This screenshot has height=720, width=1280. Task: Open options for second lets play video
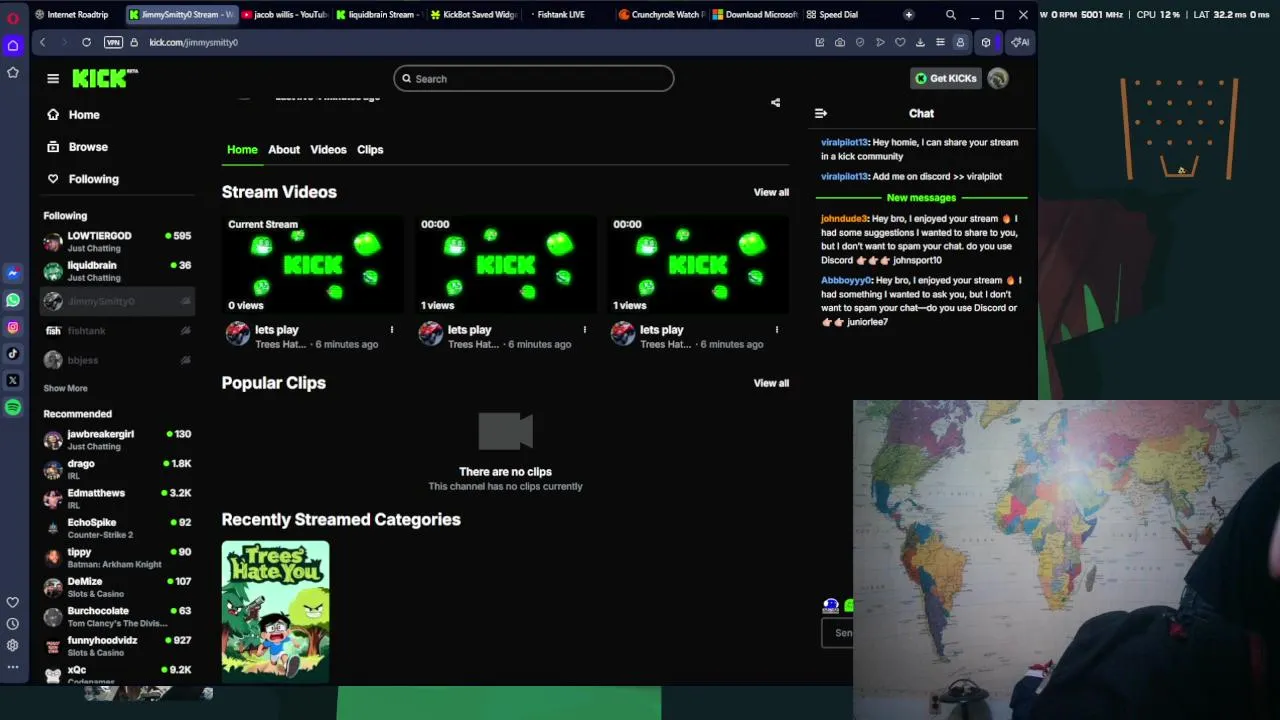tap(584, 330)
